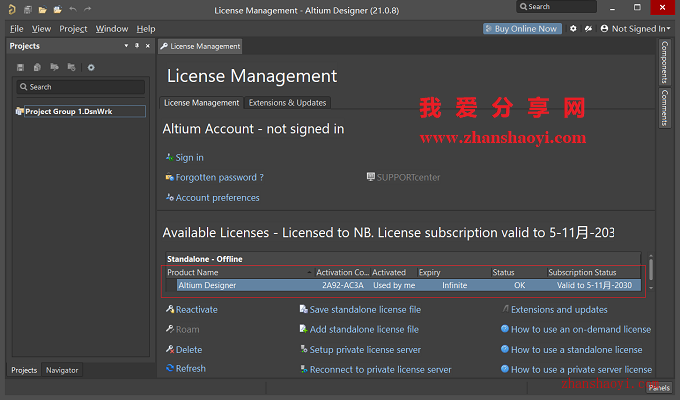Image resolution: width=680 pixels, height=400 pixels.
Task: Select the Projects bottom tab
Action: [x=24, y=370]
